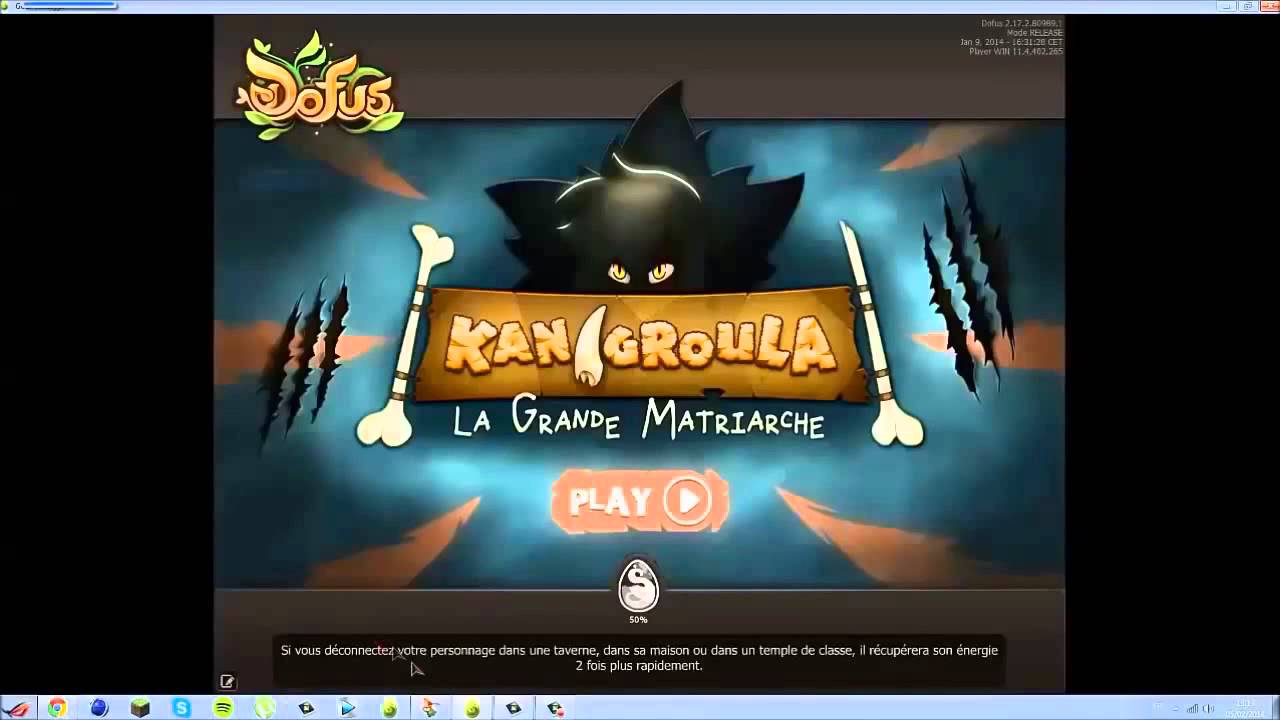
Task: Open the ROG start button
Action: 17,708
